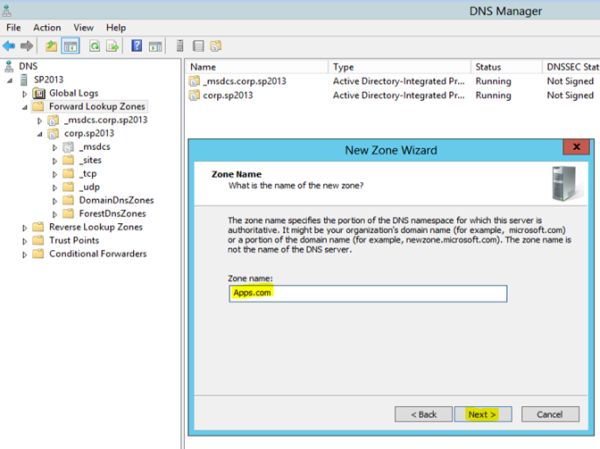Click the DNS root node icon
This screenshot has height=449, width=600.
pos(9,66)
